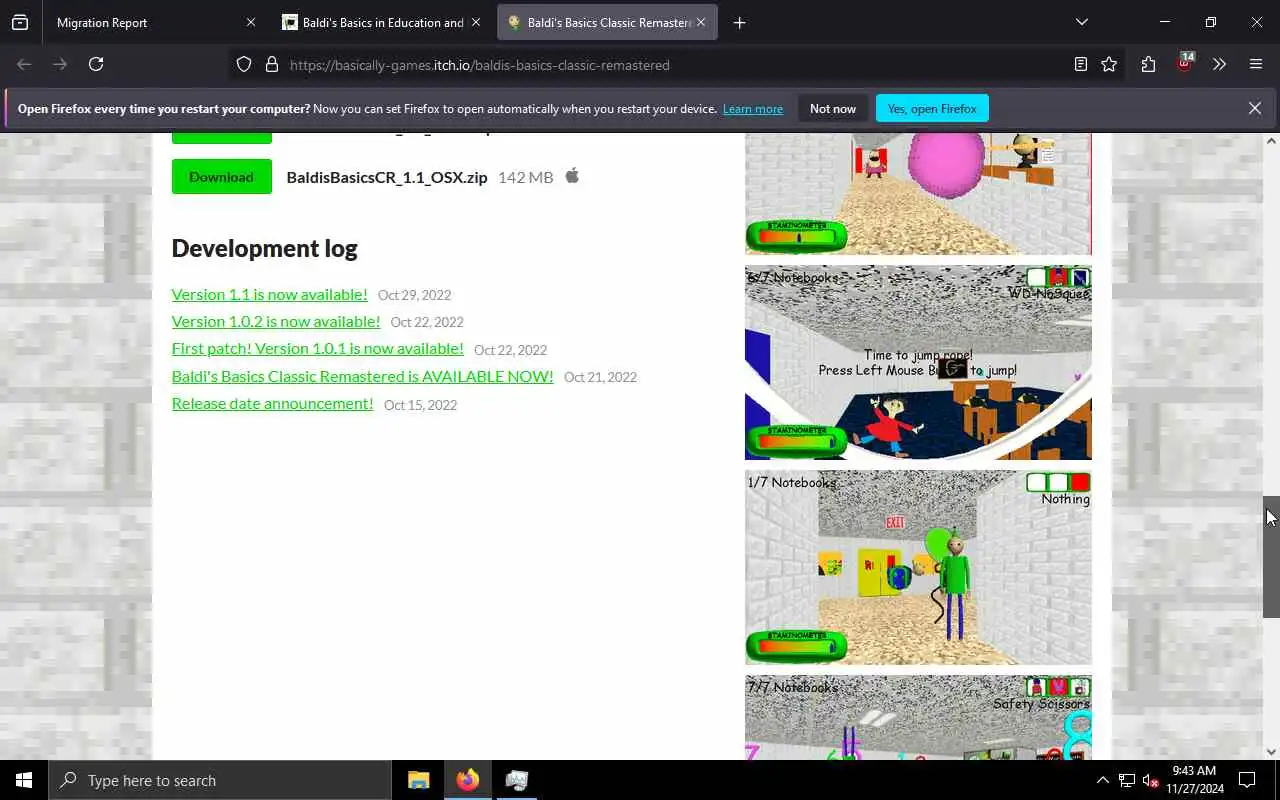Click the BaldisBasicsCR_1.1_OSX.zip file name
This screenshot has width=1280, height=800.
tap(387, 177)
